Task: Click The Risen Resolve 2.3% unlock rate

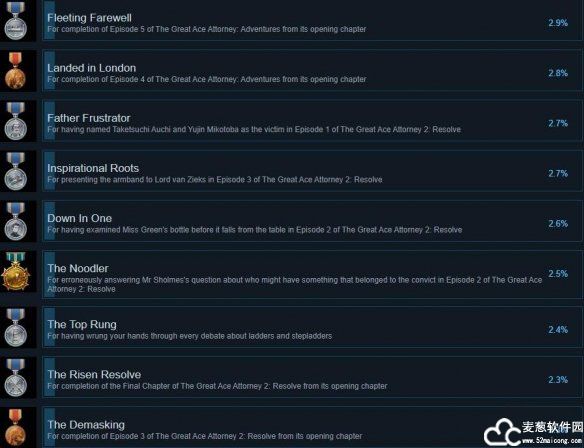Action: 558,380
